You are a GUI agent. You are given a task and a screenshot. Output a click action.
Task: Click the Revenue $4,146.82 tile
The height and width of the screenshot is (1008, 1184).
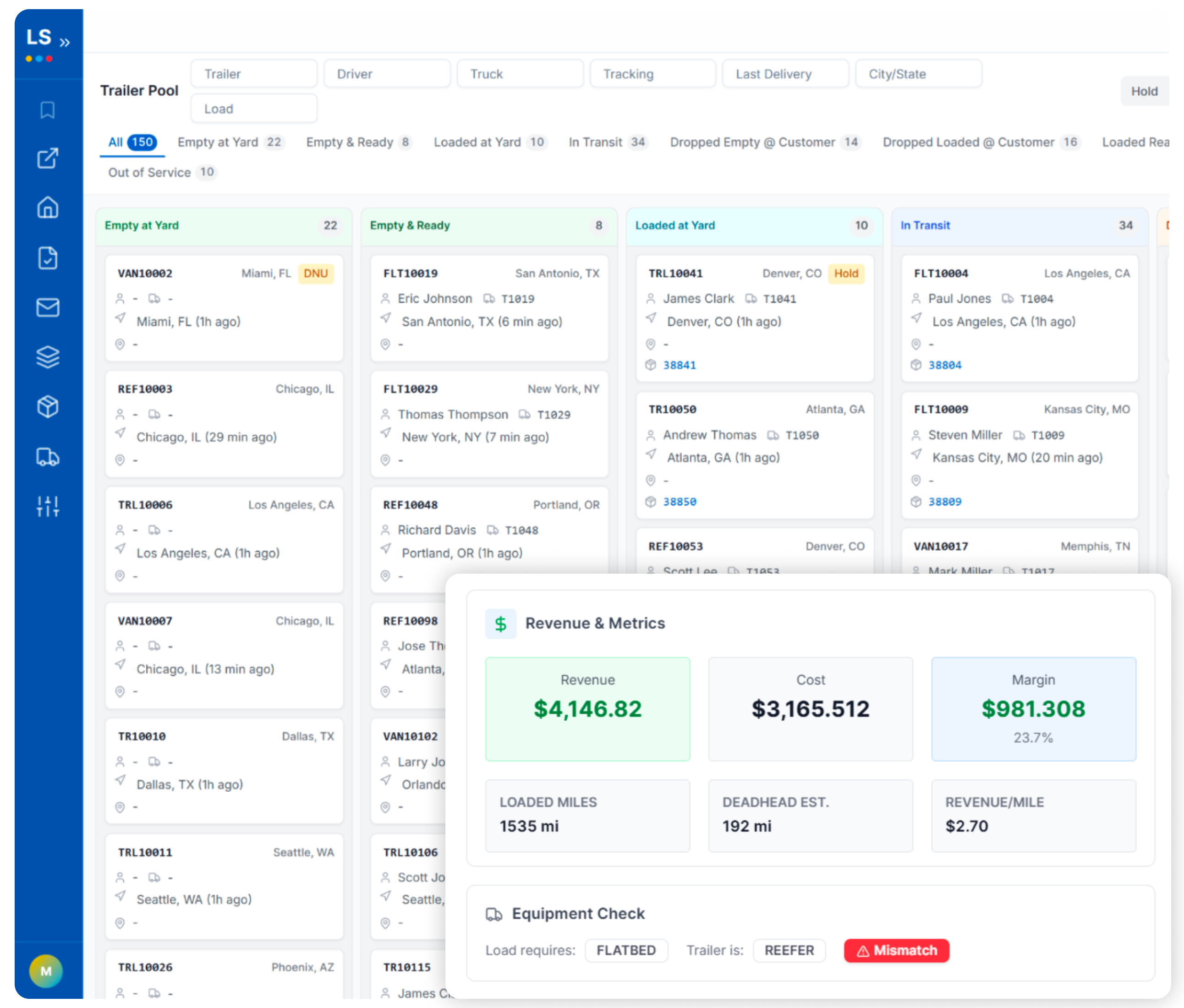tap(587, 708)
